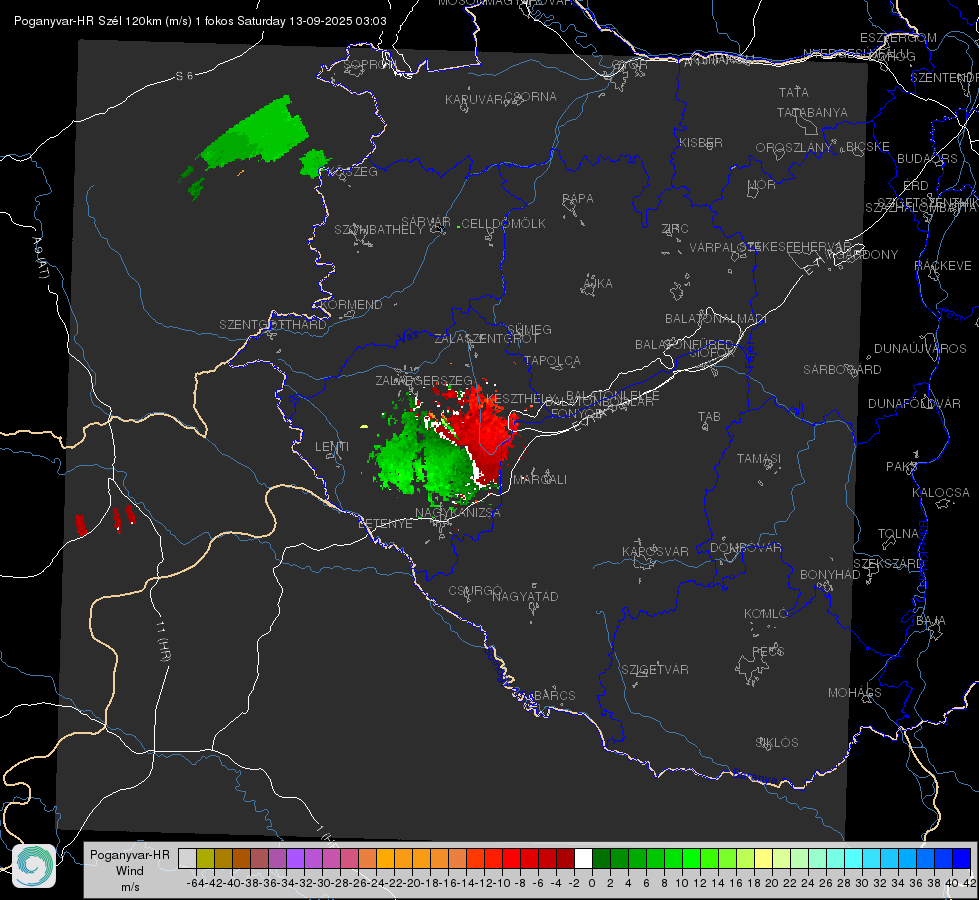Click the TAPOLCA town label
The image size is (979, 900).
tap(552, 360)
